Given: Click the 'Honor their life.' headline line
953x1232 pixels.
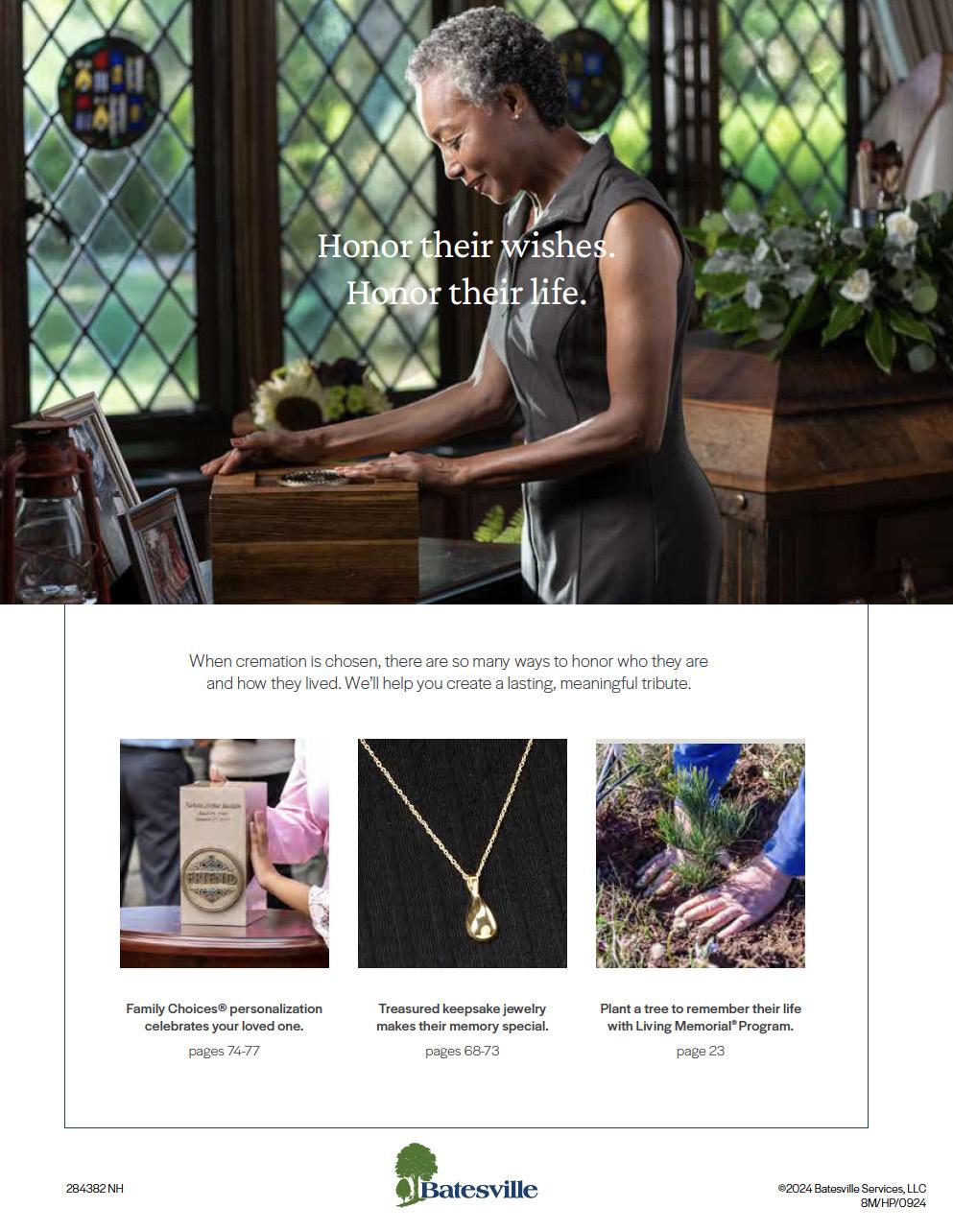Looking at the screenshot, I should tap(466, 292).
